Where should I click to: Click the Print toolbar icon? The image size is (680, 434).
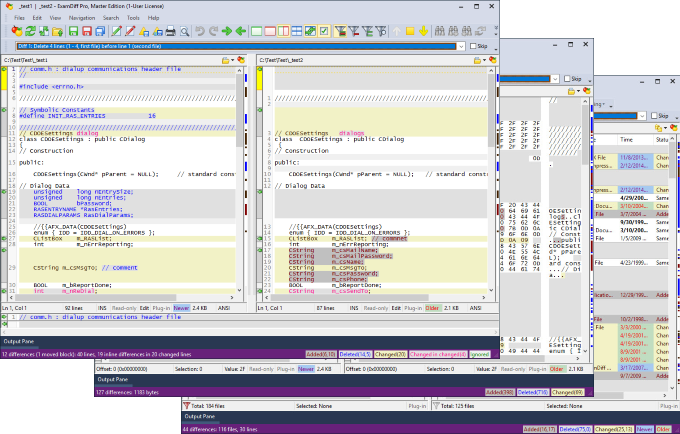172,32
